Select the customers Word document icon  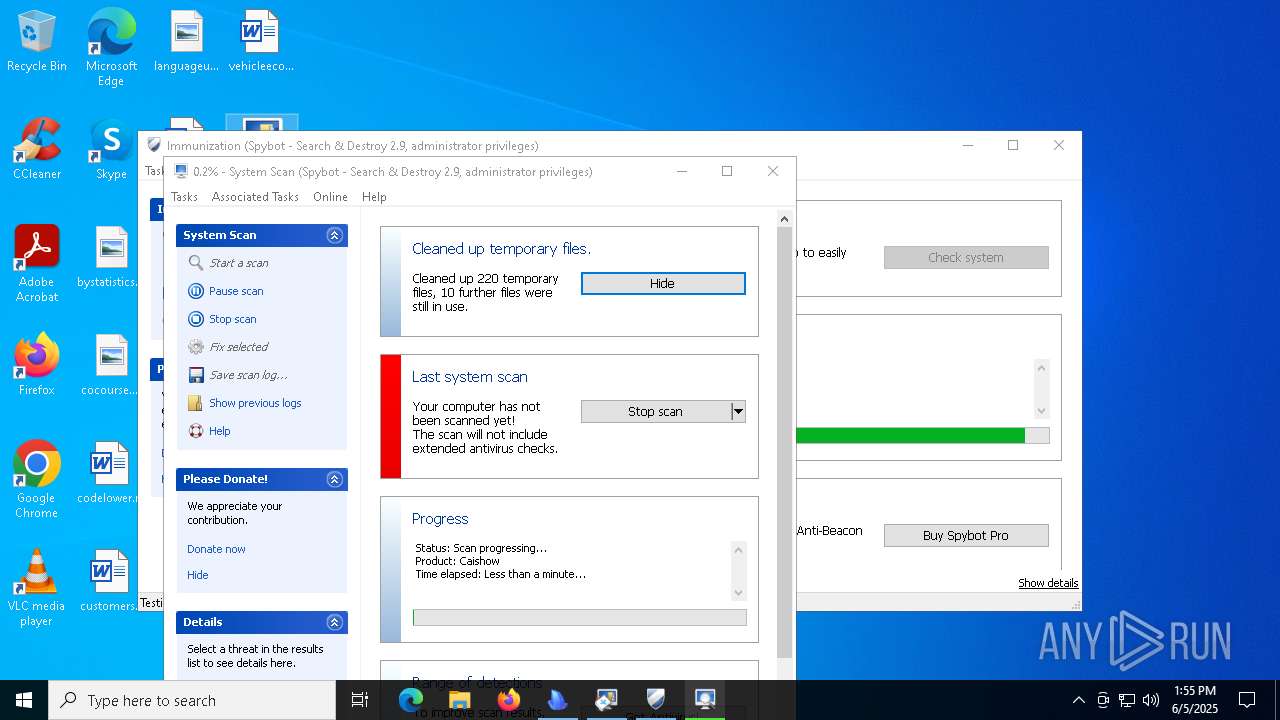tap(108, 581)
